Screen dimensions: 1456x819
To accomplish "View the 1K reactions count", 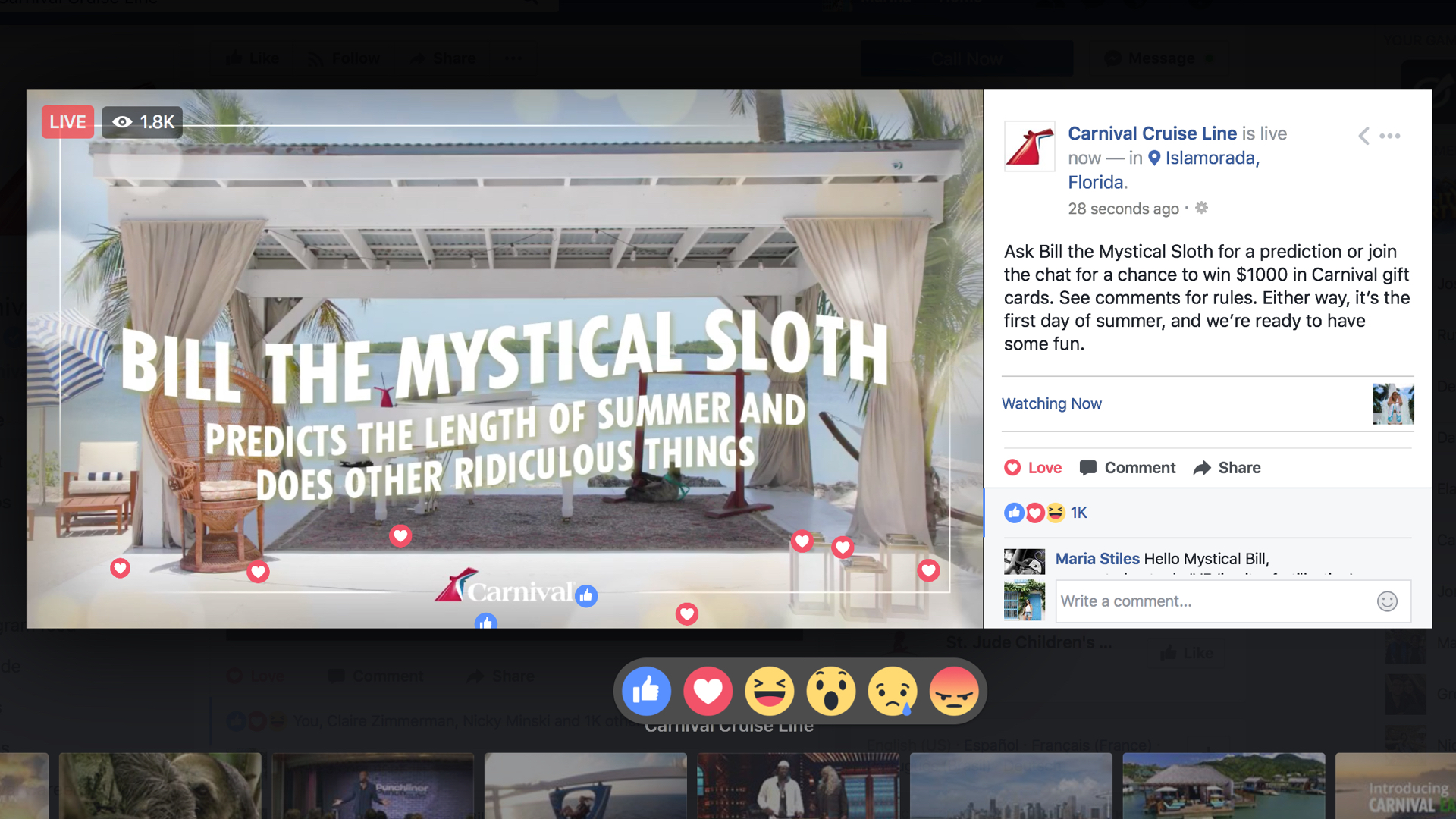I will click(x=1079, y=513).
